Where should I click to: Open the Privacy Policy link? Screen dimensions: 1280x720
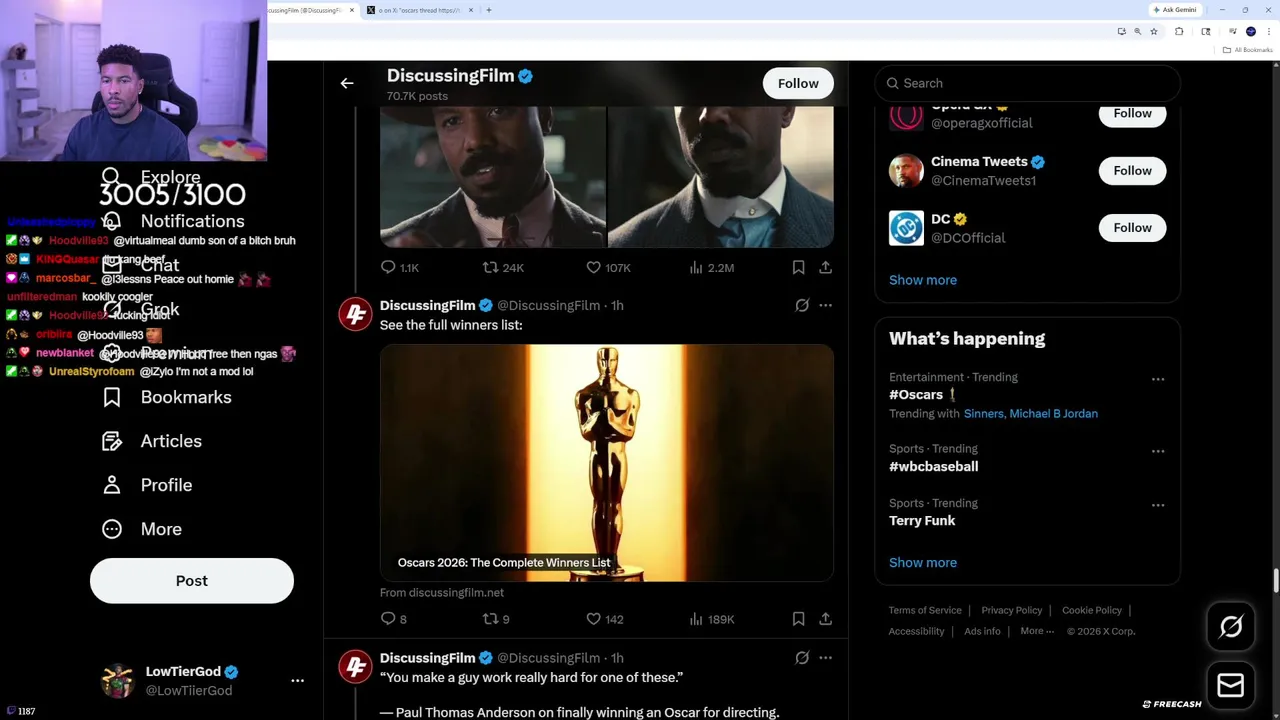(1012, 610)
